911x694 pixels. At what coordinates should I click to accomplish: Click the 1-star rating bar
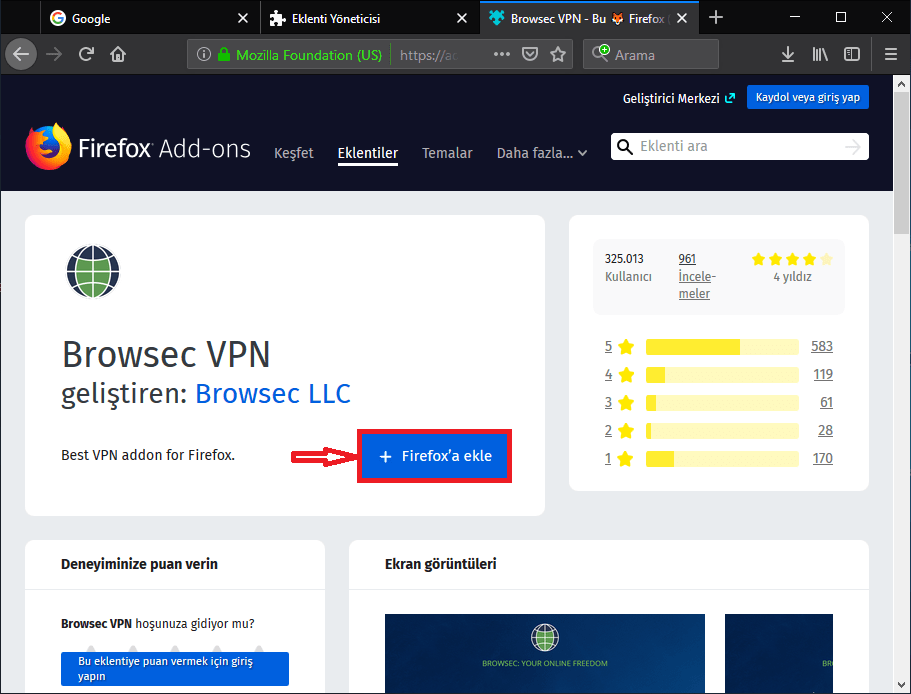pos(722,459)
